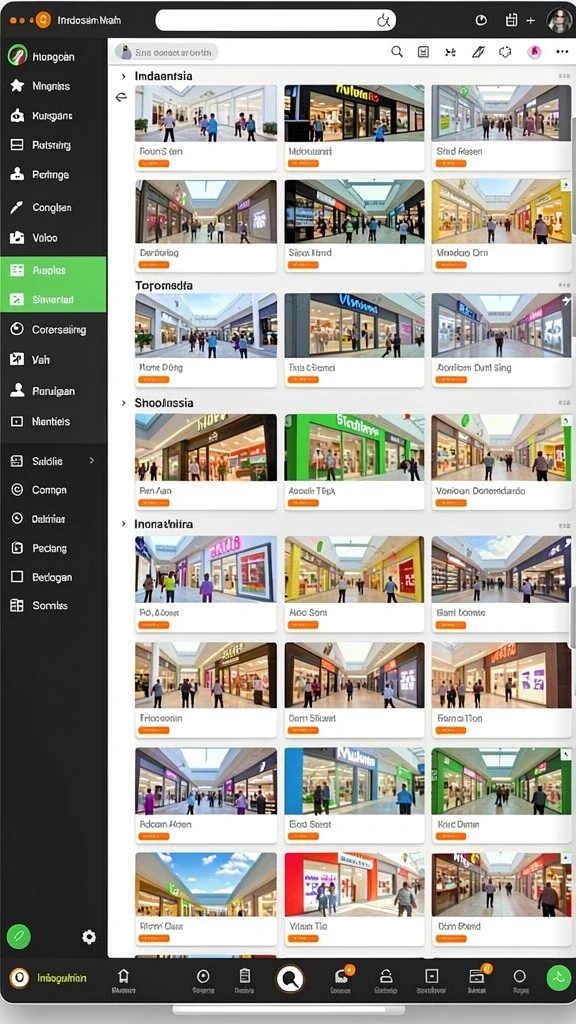The height and width of the screenshot is (1024, 576).
Task: Click the orange button under Dentodog
Action: pyautogui.click(x=154, y=264)
